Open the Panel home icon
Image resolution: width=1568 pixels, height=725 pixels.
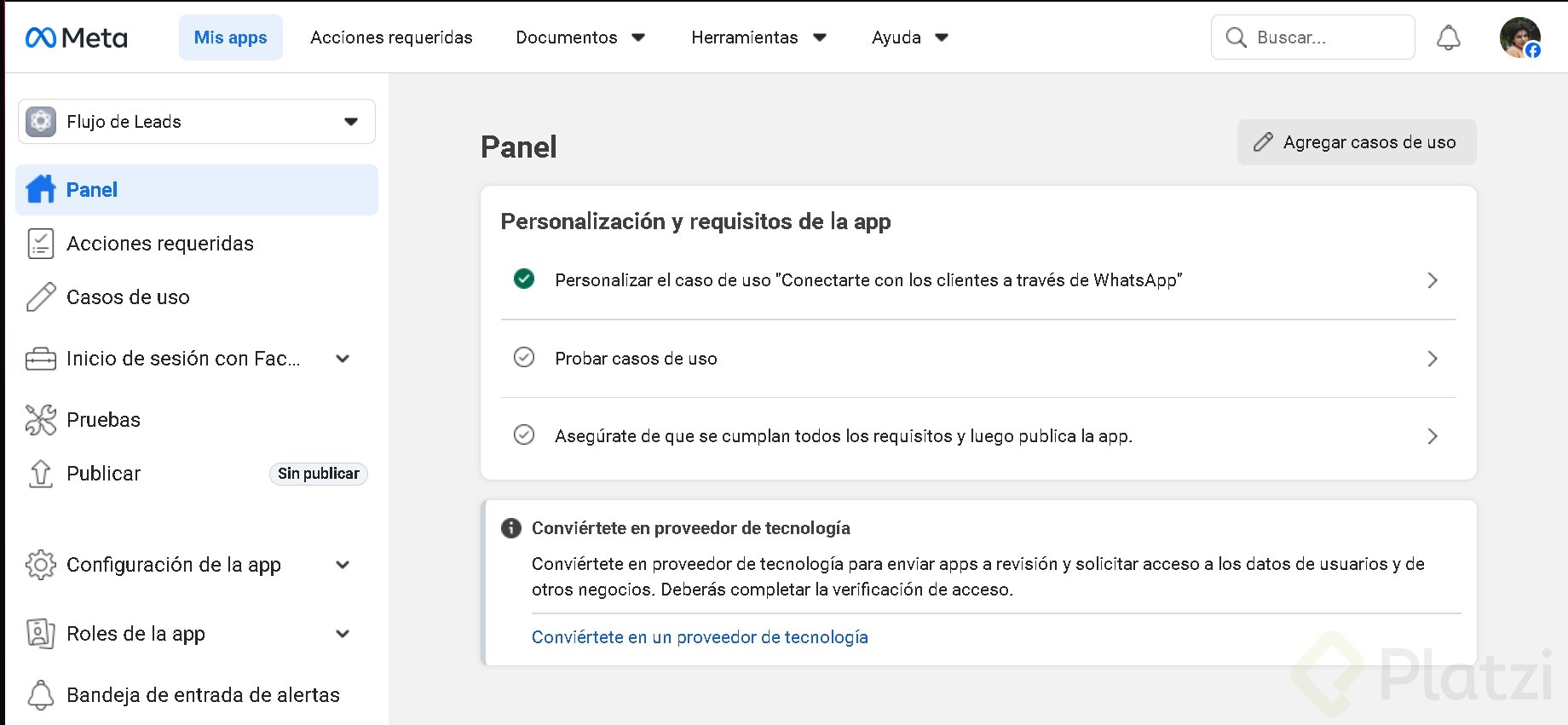click(x=41, y=189)
